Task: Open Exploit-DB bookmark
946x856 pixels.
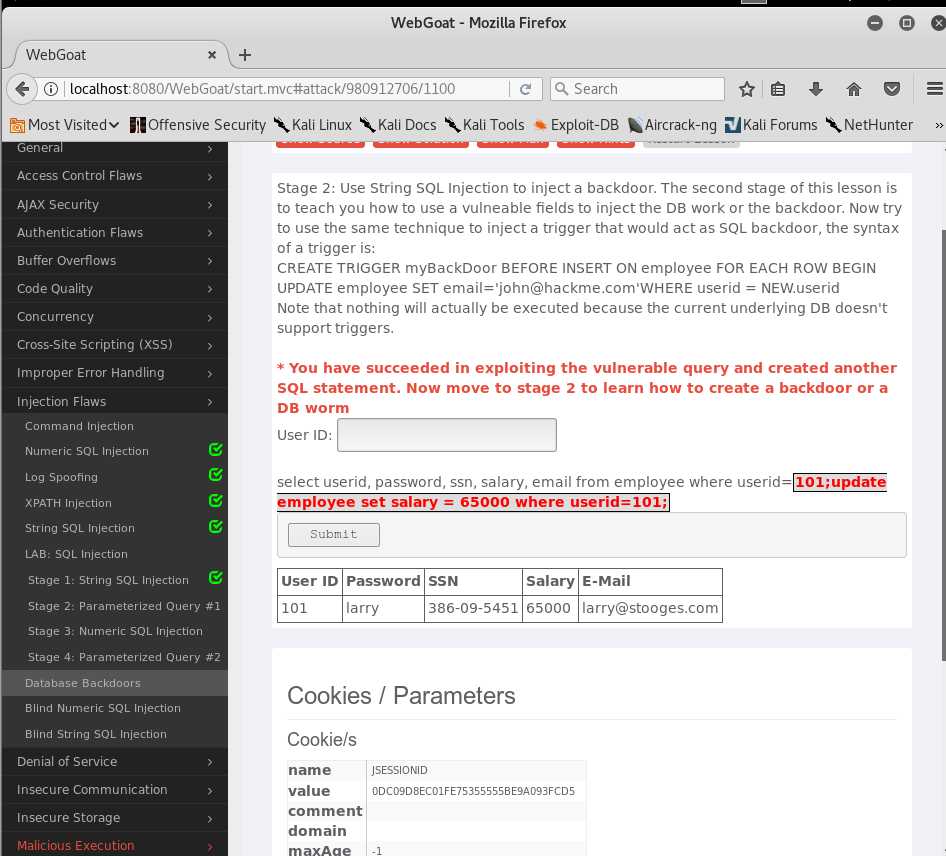Action: [x=576, y=125]
